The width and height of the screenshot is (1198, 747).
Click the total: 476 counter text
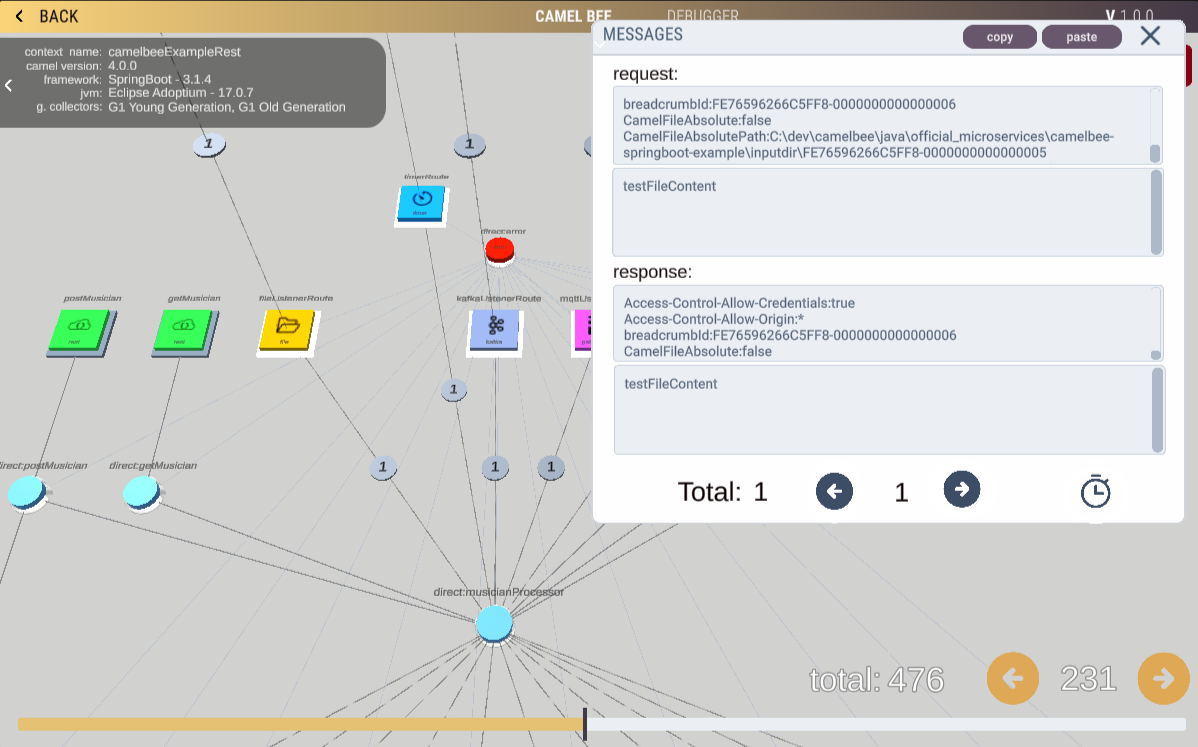coord(876,680)
